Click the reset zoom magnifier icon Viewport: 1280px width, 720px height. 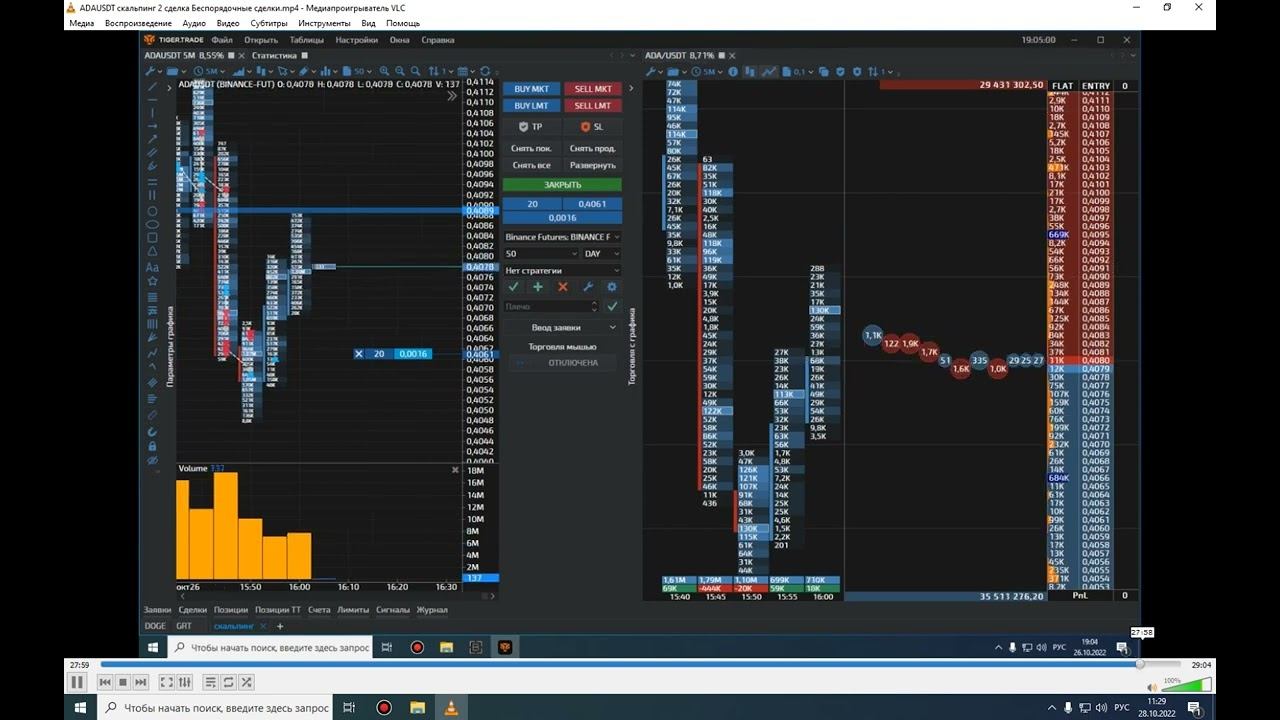[416, 71]
